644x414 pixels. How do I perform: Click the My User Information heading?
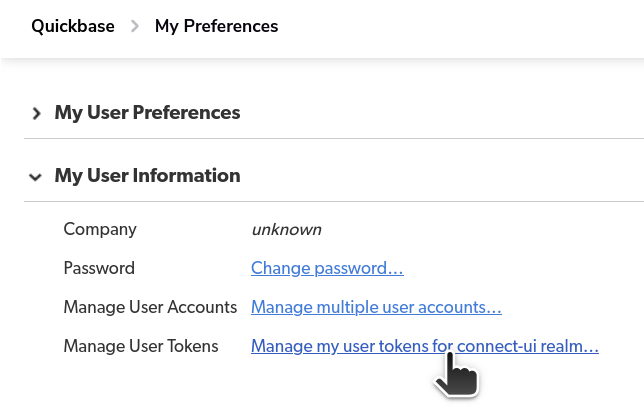(x=147, y=175)
